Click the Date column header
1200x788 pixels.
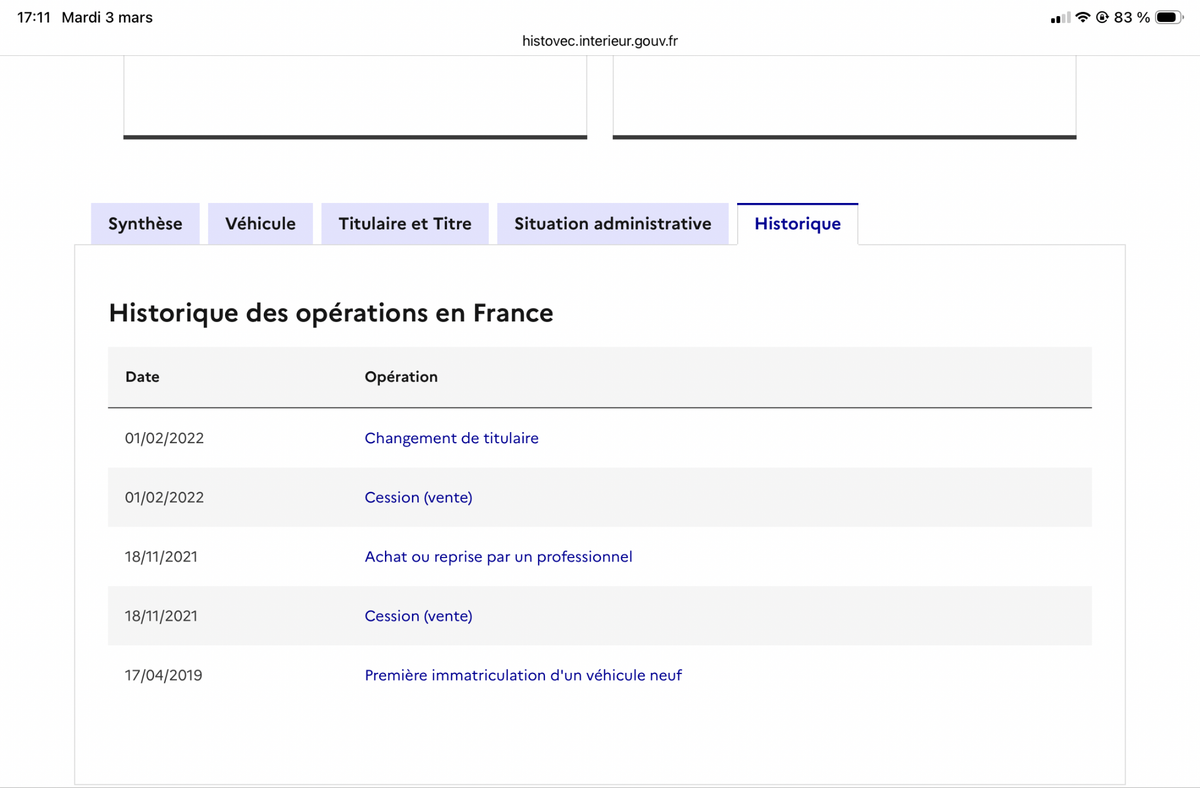point(142,377)
